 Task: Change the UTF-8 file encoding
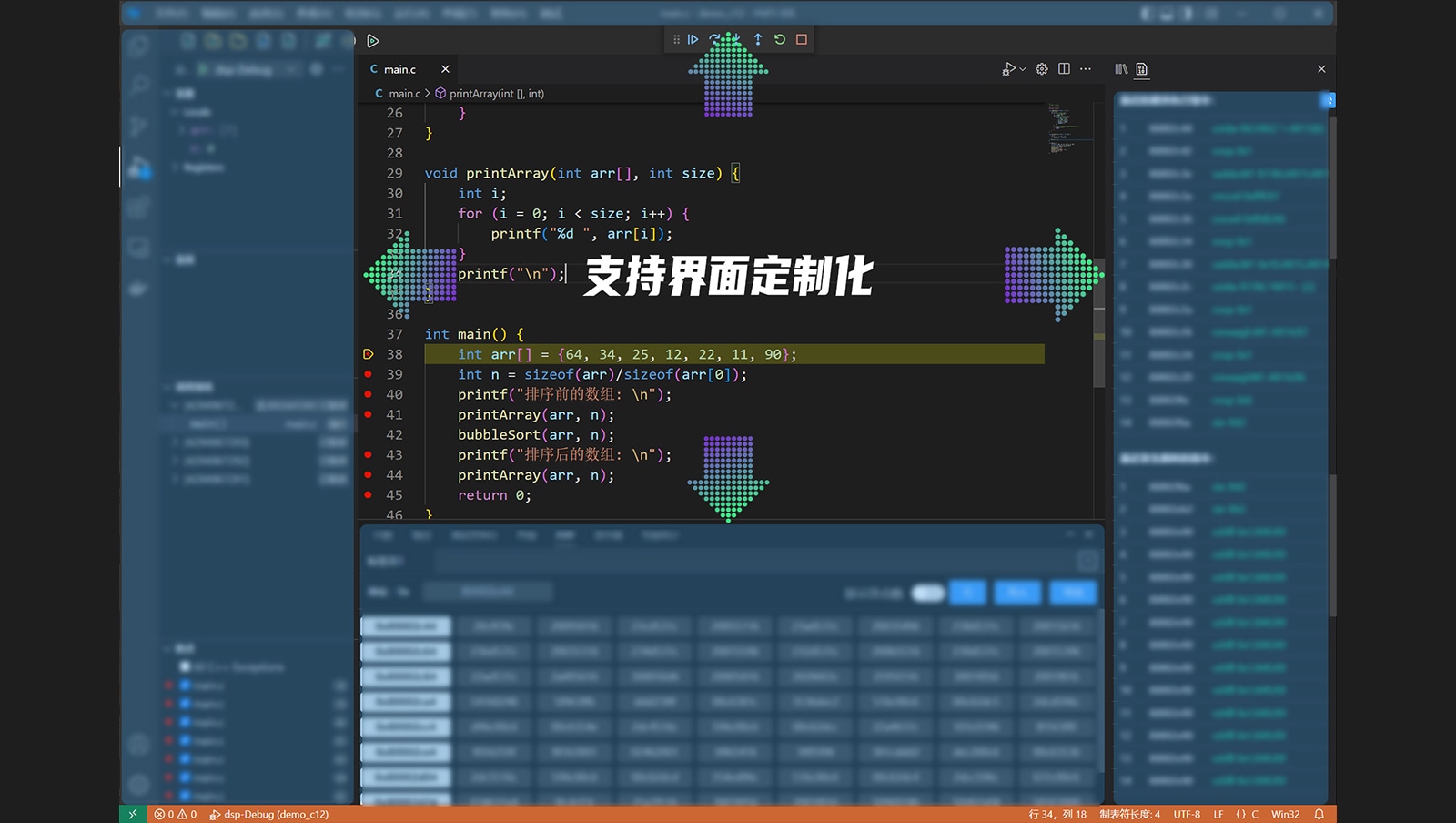[1187, 814]
